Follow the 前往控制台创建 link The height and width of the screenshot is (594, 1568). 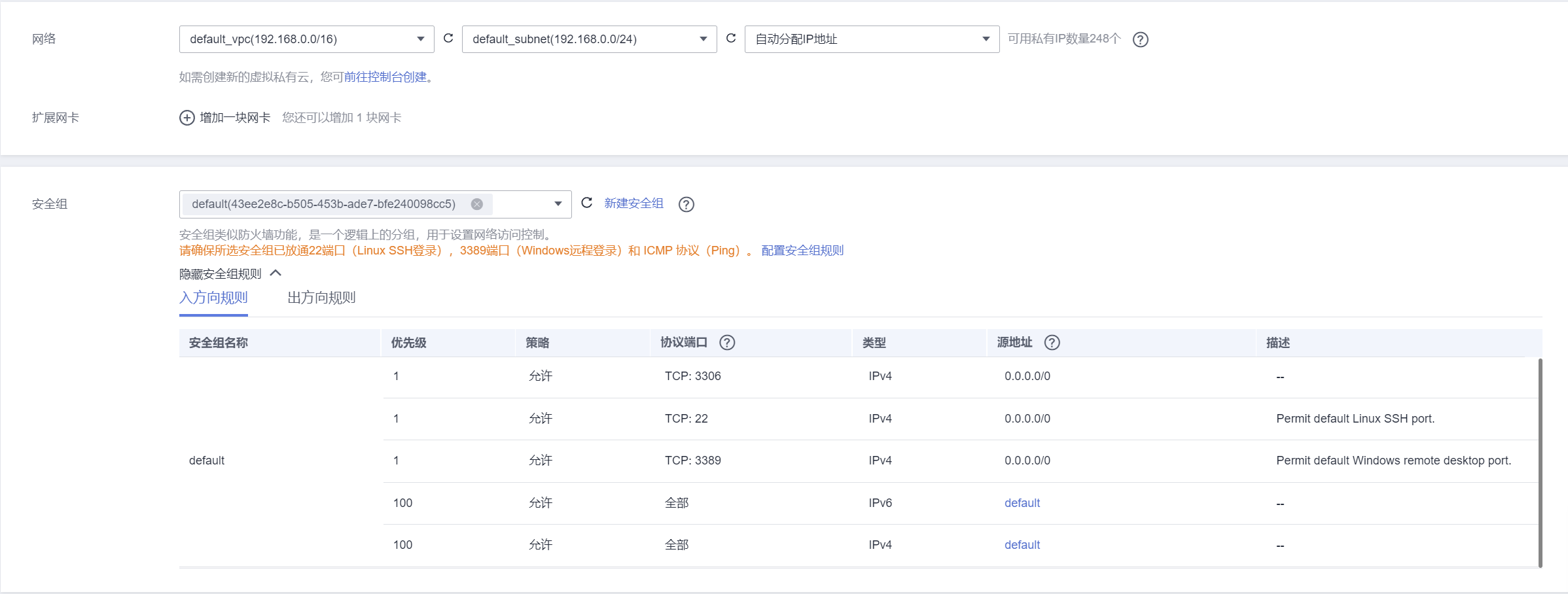click(x=385, y=77)
